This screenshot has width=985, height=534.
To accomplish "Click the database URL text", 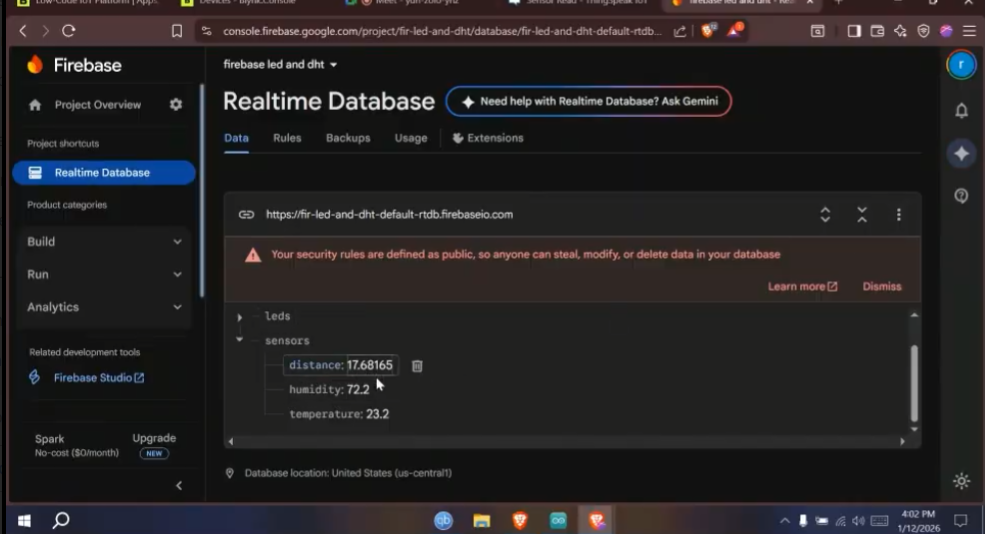I will pos(389,215).
